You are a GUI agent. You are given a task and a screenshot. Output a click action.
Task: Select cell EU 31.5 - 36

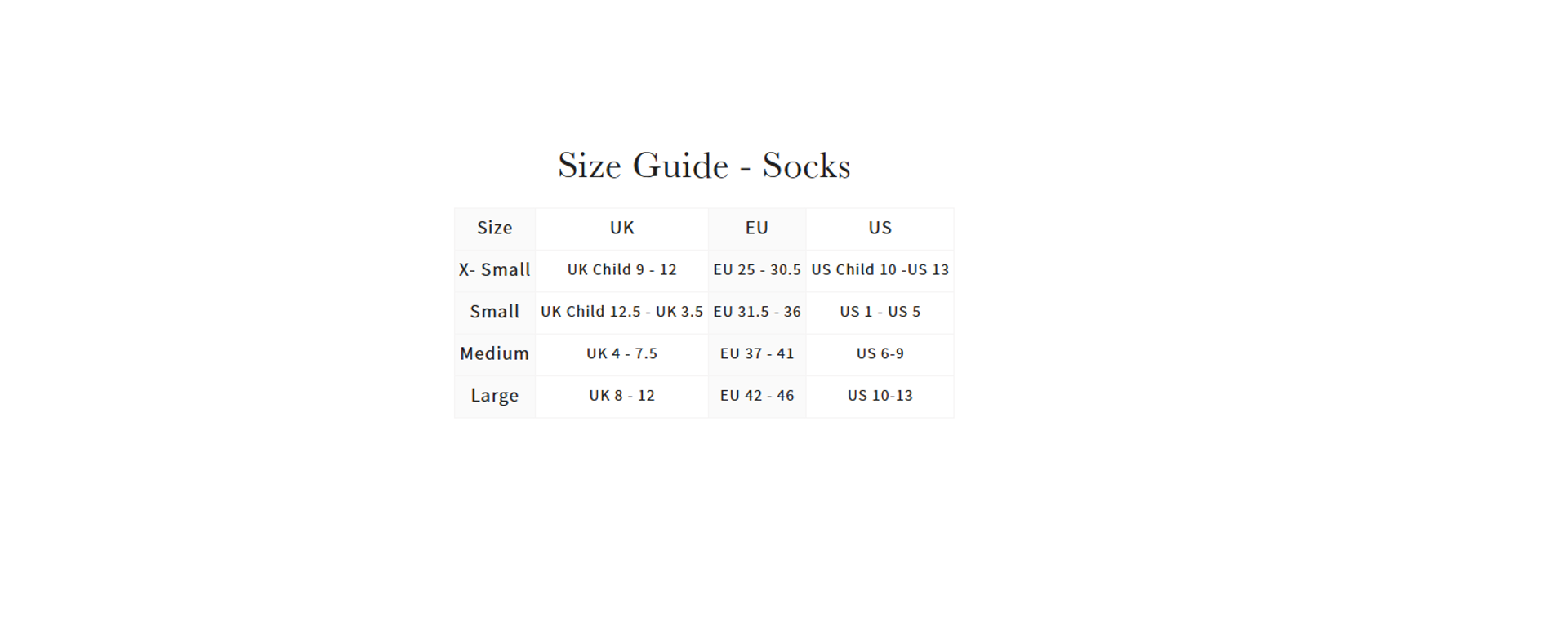tap(757, 313)
